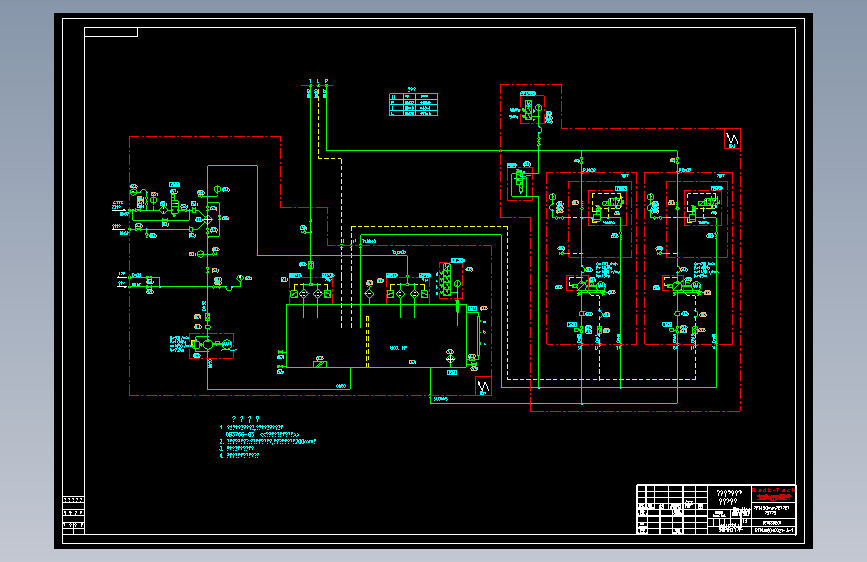Click the gauge symbol at the end of the coiled line
Viewport: 867px width, 562px height.
[x=240, y=278]
